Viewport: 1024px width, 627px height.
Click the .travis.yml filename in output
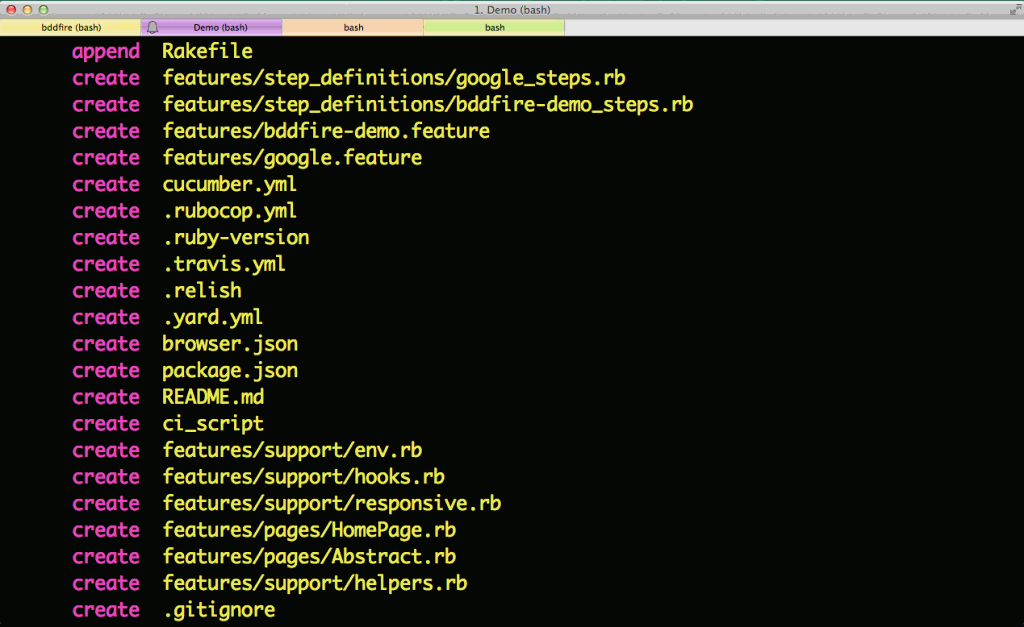[224, 265]
